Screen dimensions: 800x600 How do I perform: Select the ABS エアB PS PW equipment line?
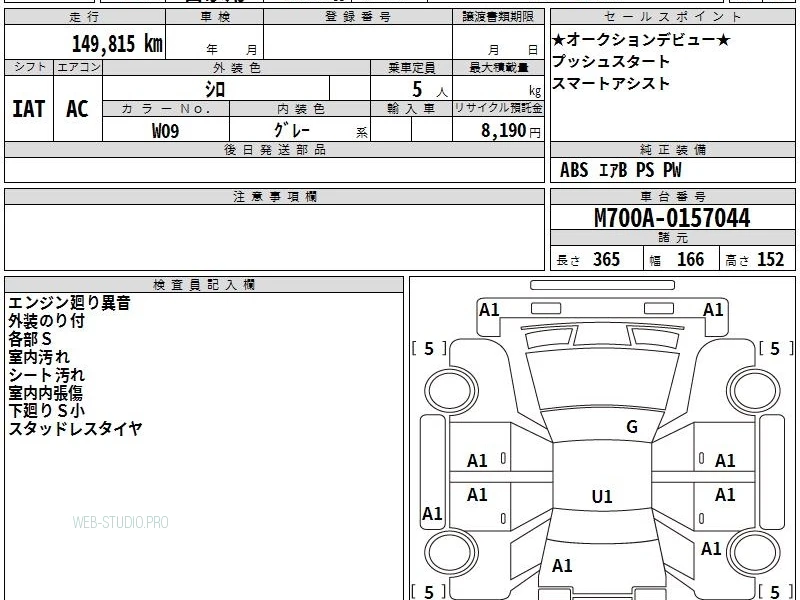click(620, 170)
